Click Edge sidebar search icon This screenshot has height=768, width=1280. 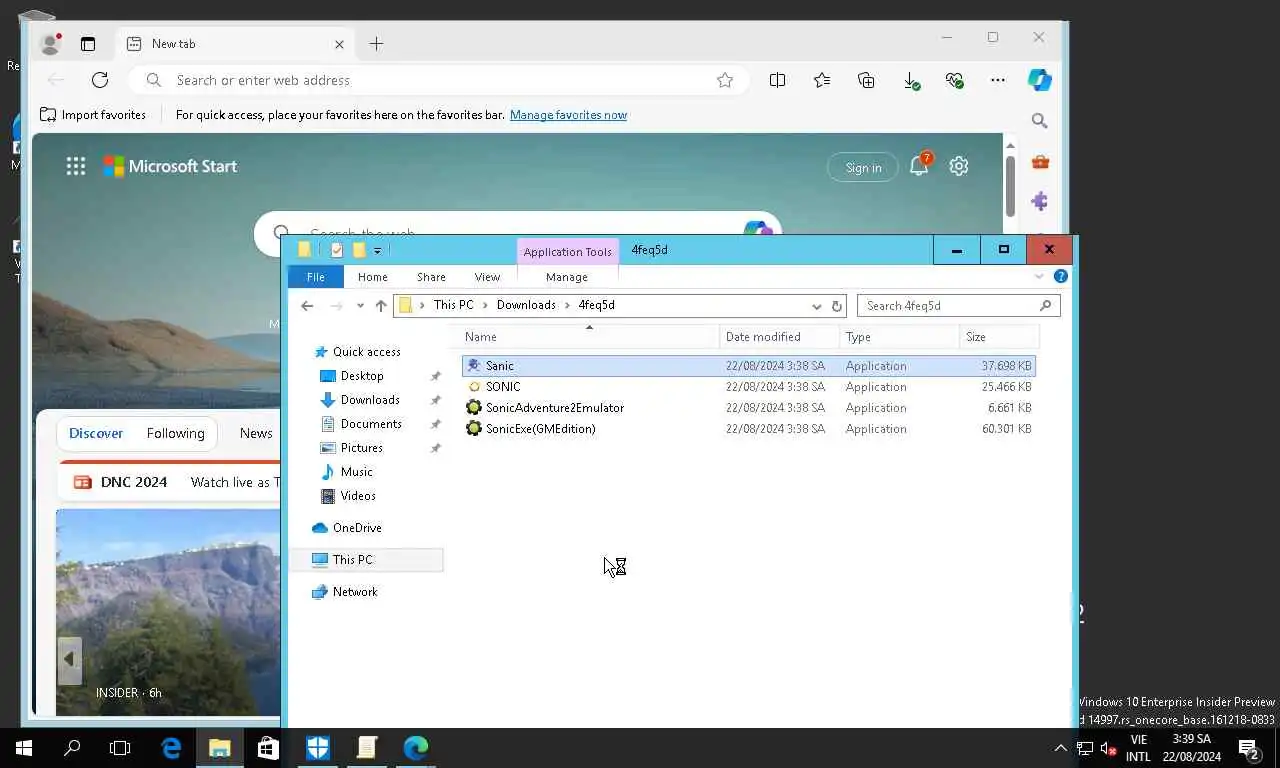tap(1040, 121)
